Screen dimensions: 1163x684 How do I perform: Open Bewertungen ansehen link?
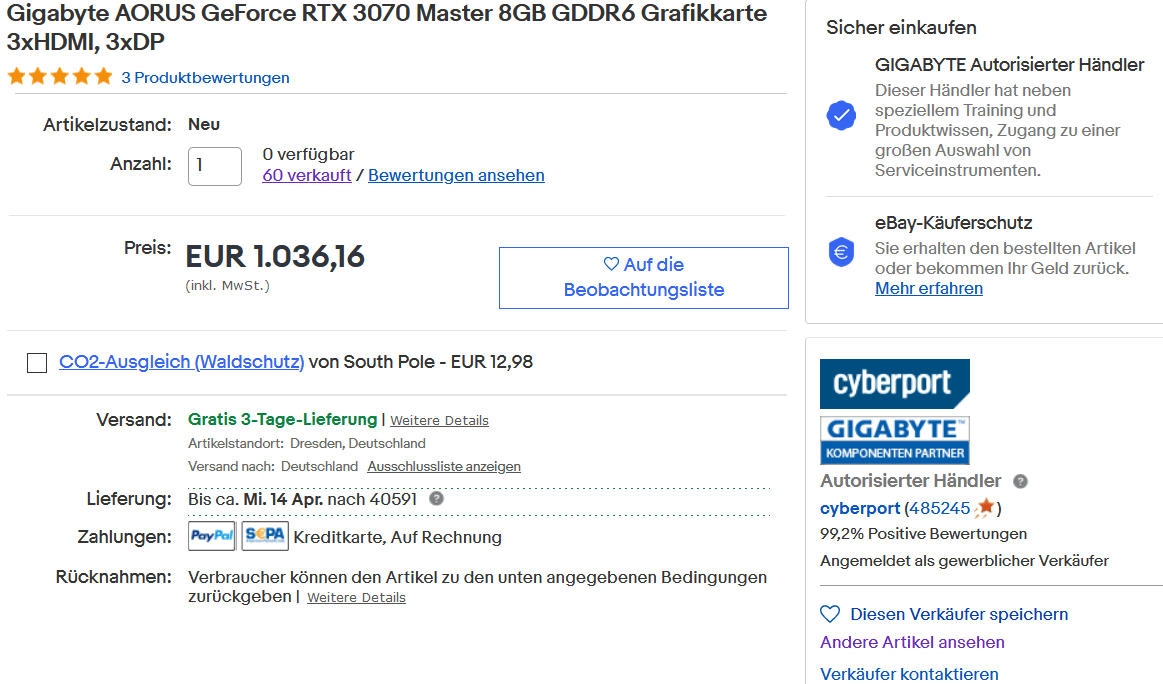(456, 175)
